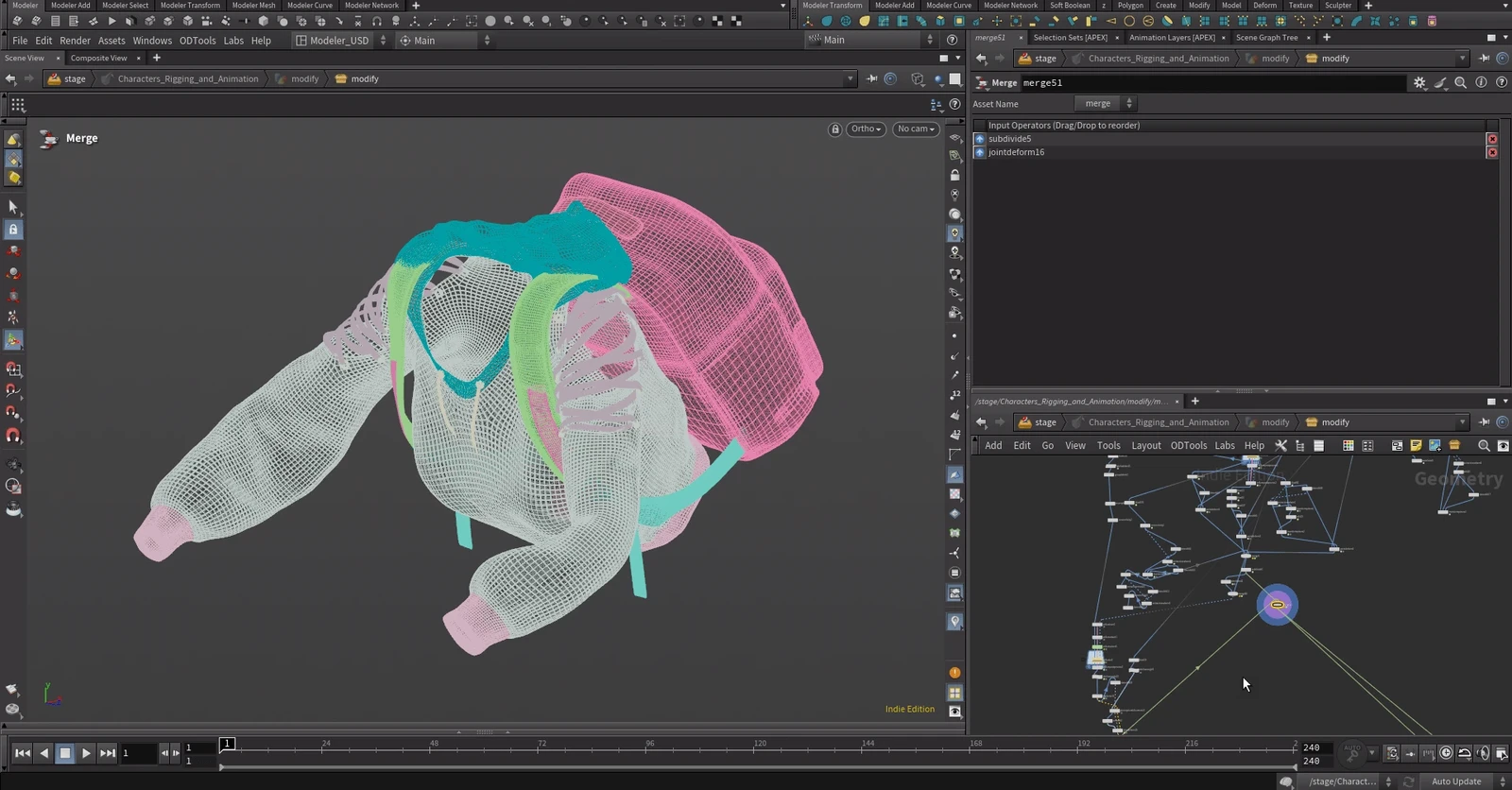This screenshot has height=790, width=1512.
Task: Click the wrench tools icon in the network editor
Action: point(1281,446)
